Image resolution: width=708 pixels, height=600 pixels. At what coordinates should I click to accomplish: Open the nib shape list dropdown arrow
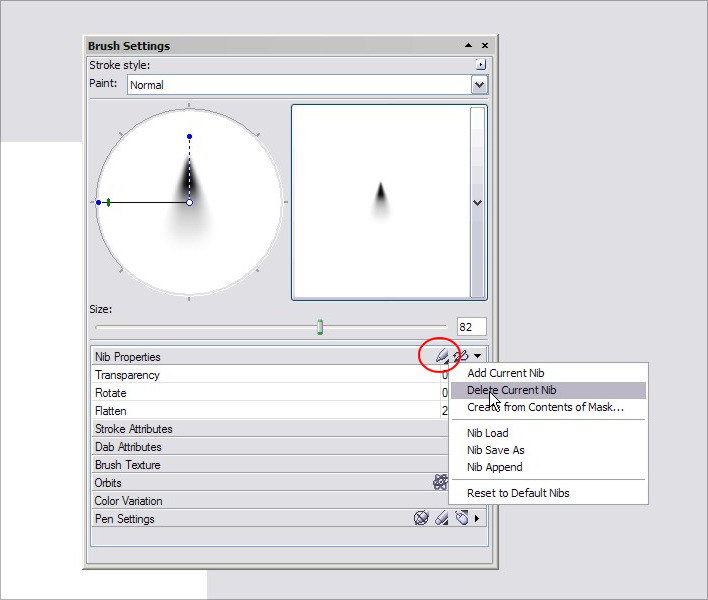point(477,203)
